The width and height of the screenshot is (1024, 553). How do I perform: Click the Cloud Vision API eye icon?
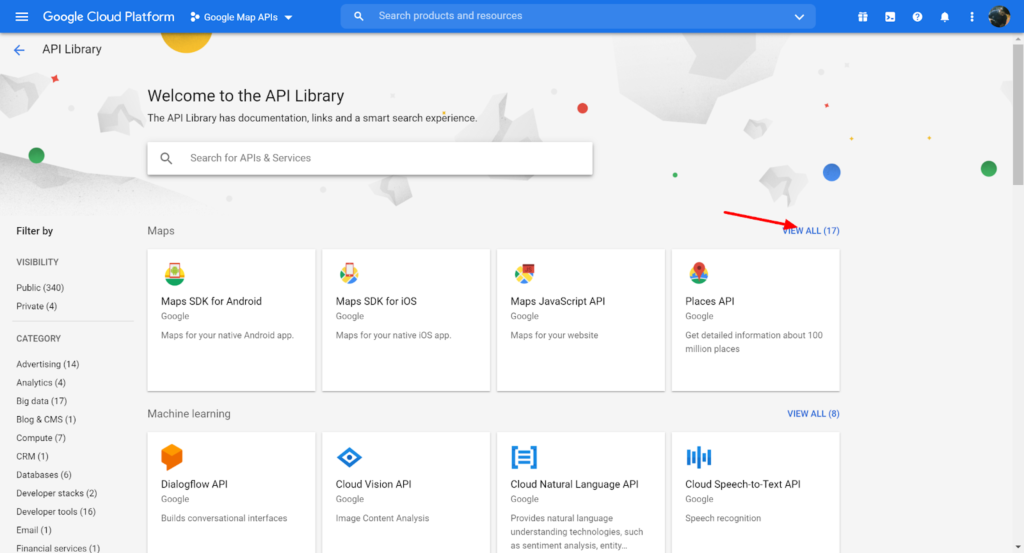[349, 457]
